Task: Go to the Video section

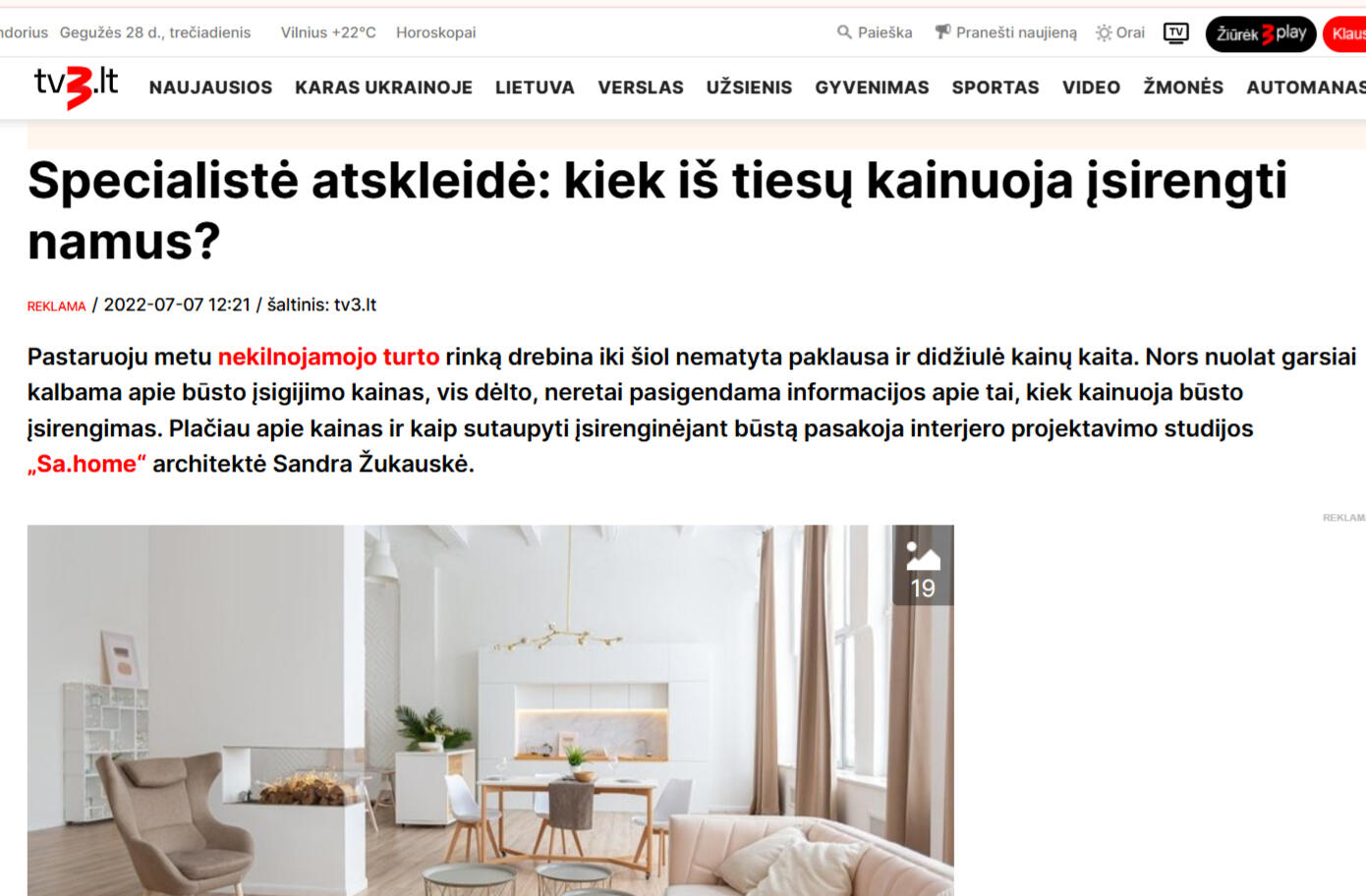Action: coord(1091,87)
